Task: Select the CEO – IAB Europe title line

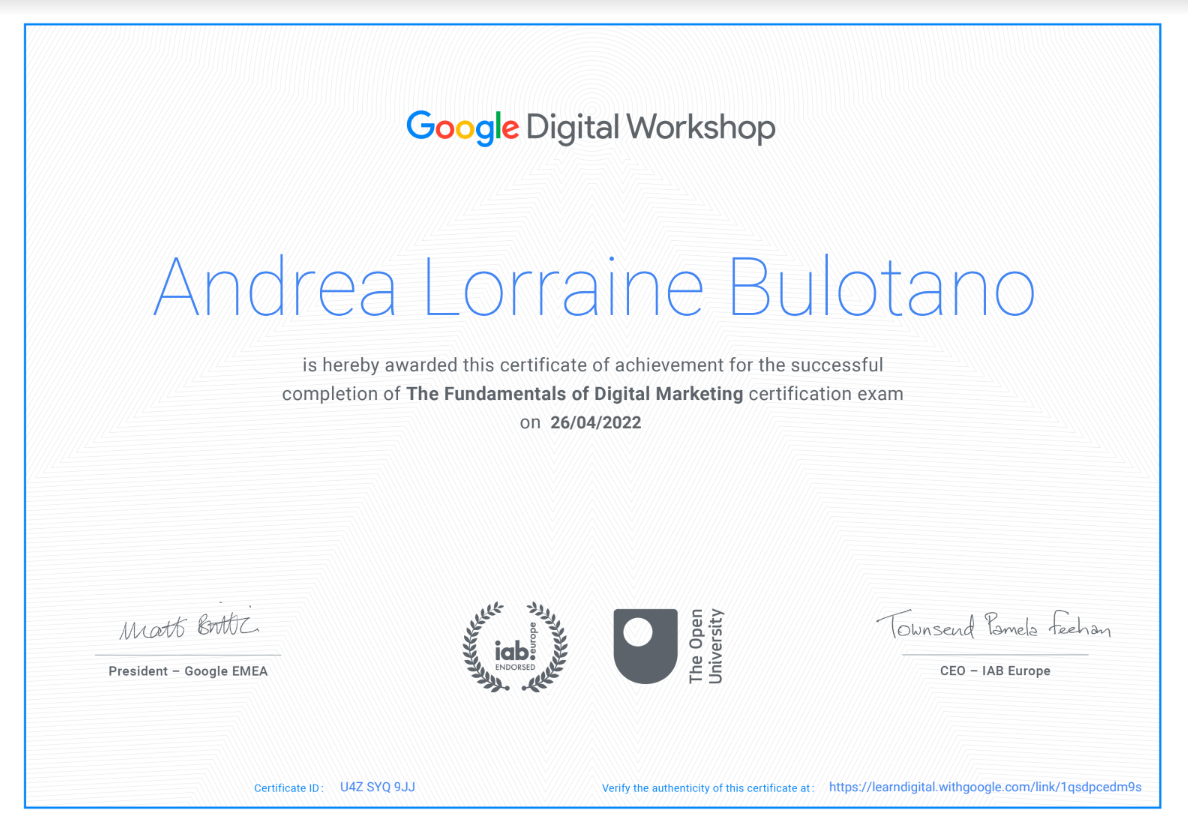Action: pyautogui.click(x=996, y=671)
